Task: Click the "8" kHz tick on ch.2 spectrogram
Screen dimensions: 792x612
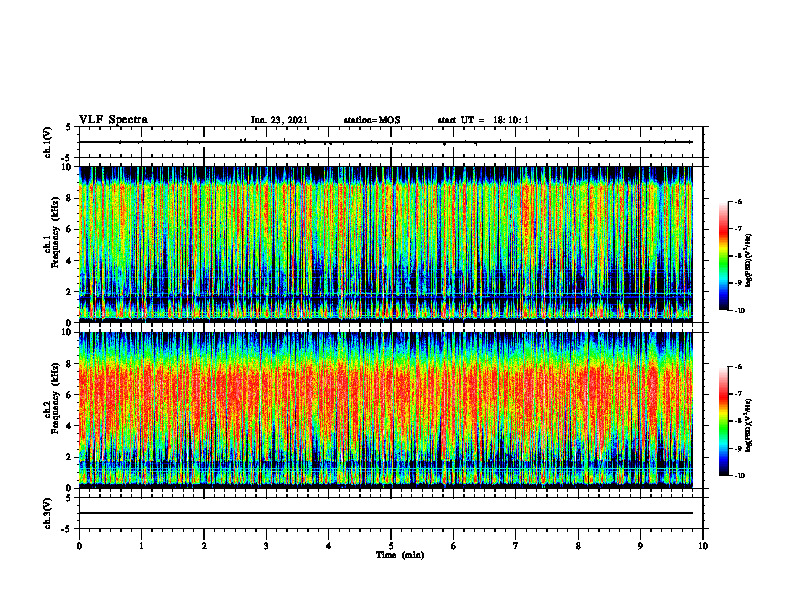Action: [70, 364]
